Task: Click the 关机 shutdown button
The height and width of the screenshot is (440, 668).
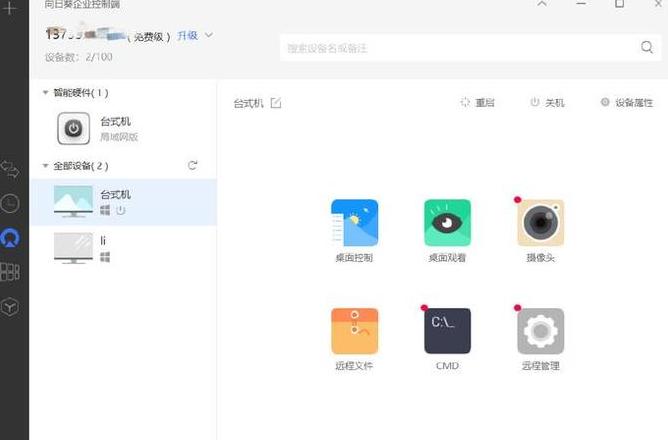Action: pos(547,103)
